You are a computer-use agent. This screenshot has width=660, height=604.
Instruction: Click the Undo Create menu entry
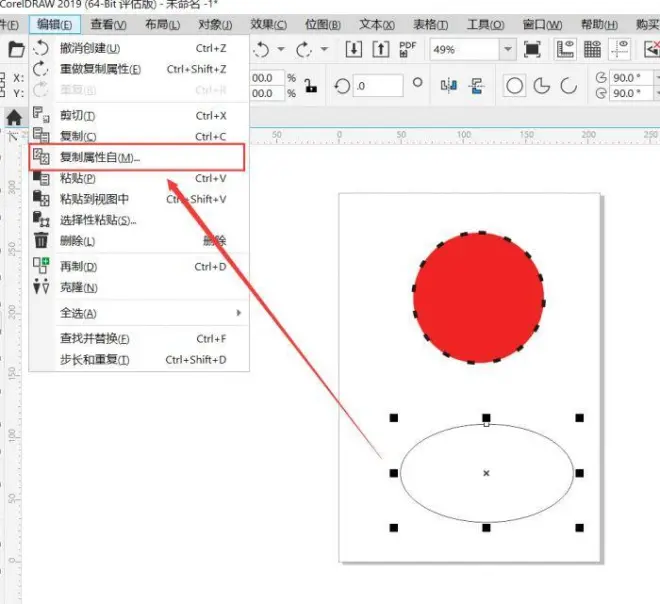(139, 48)
